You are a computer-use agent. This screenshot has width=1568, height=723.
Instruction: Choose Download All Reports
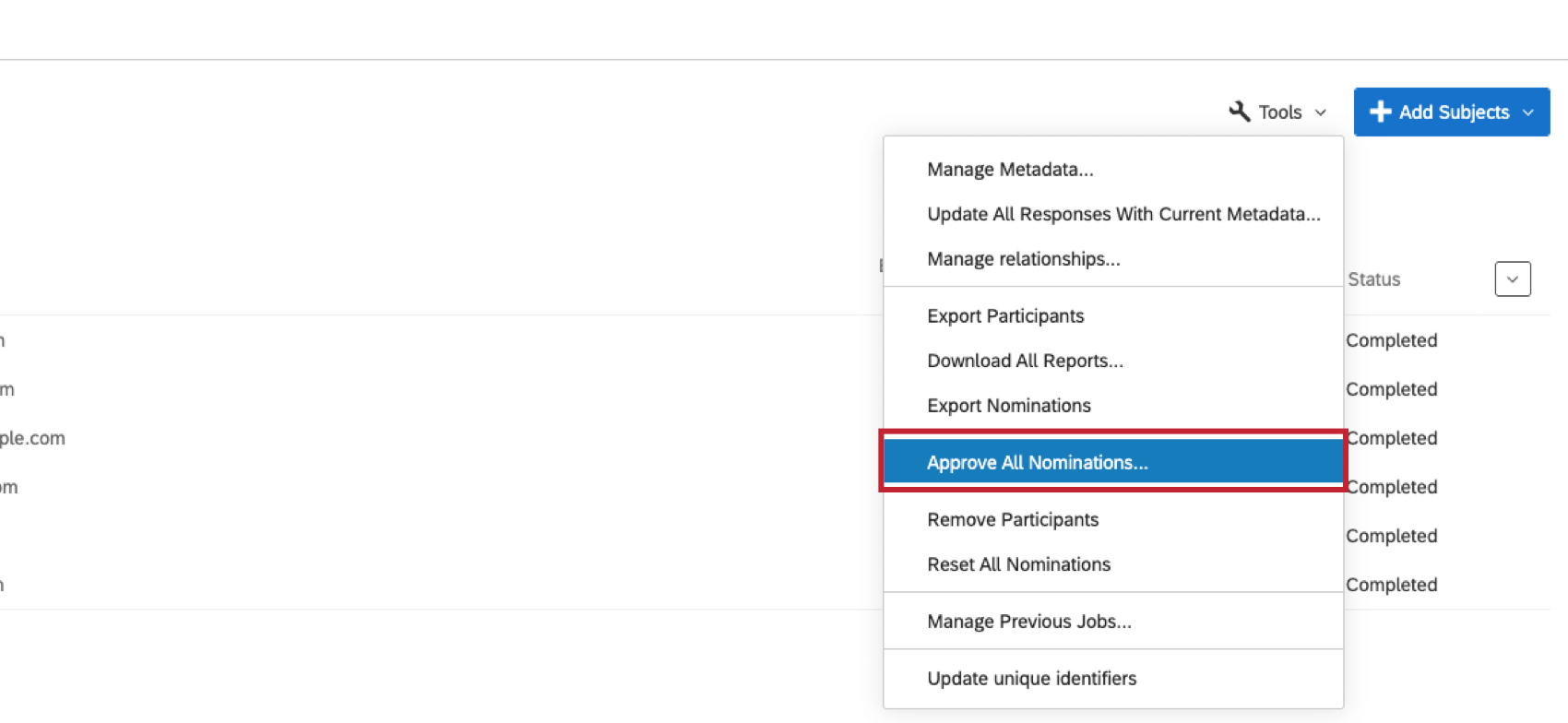pyautogui.click(x=1025, y=361)
